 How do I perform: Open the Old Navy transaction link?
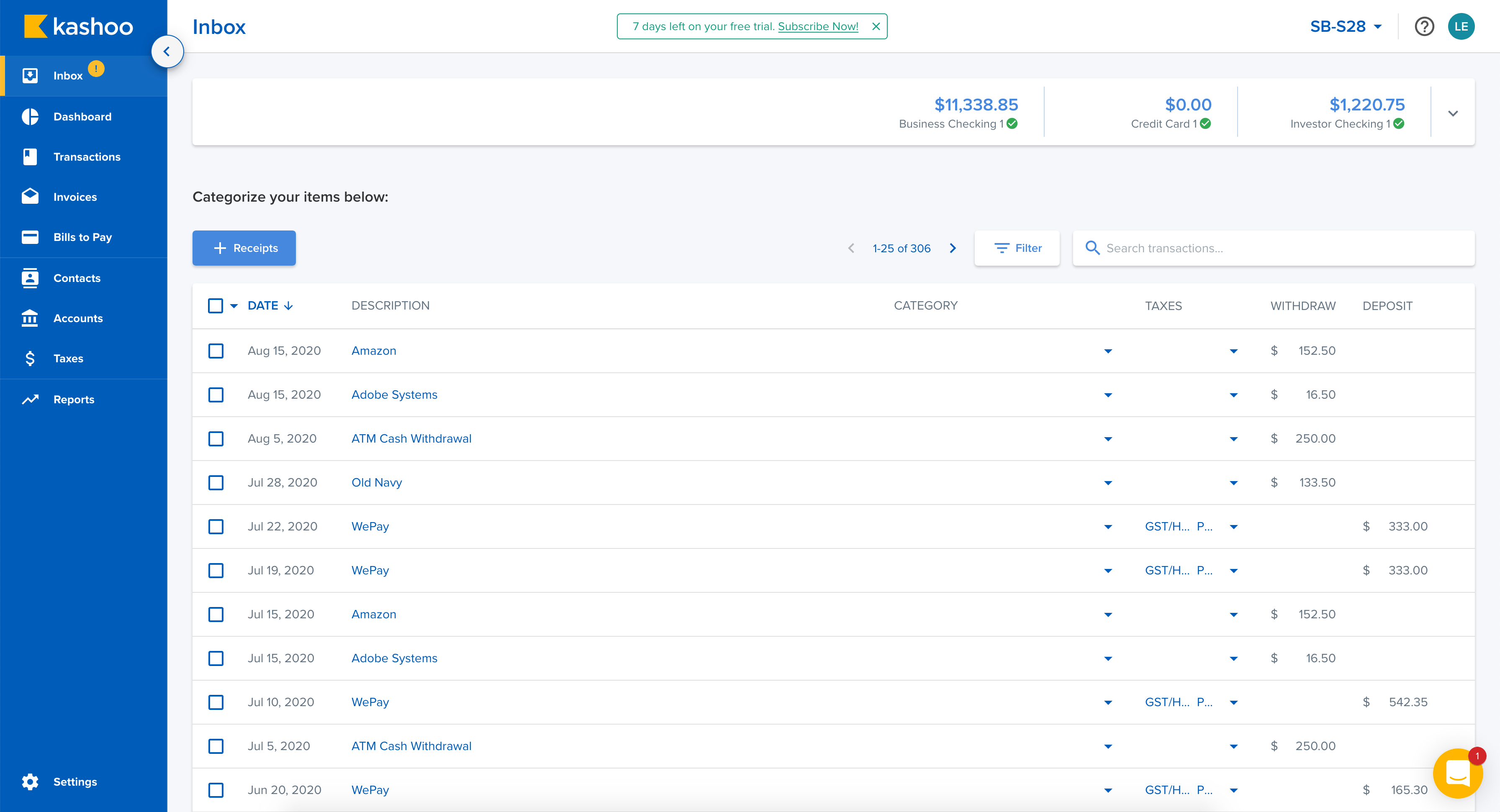pyautogui.click(x=376, y=482)
